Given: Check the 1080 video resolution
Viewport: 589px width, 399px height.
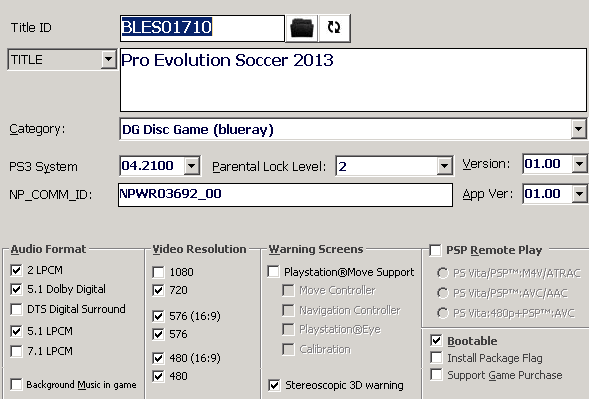Looking at the screenshot, I should 158,272.
